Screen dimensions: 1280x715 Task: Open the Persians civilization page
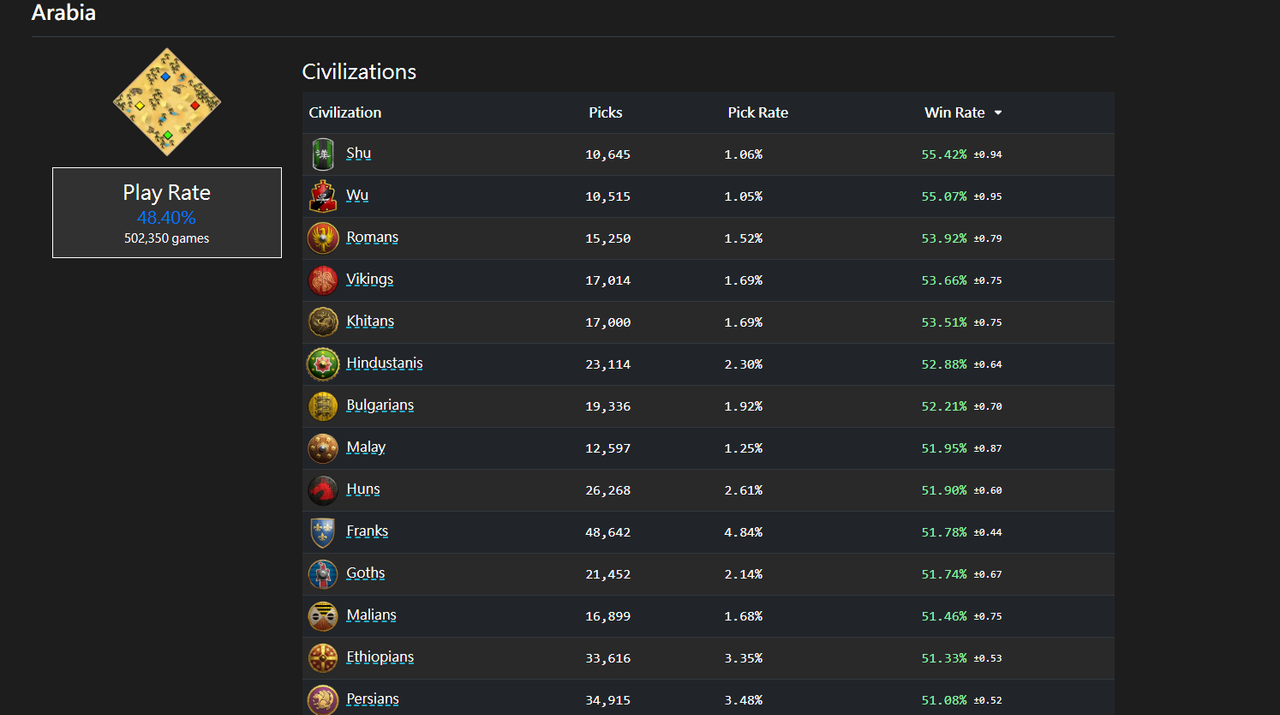pyautogui.click(x=373, y=699)
